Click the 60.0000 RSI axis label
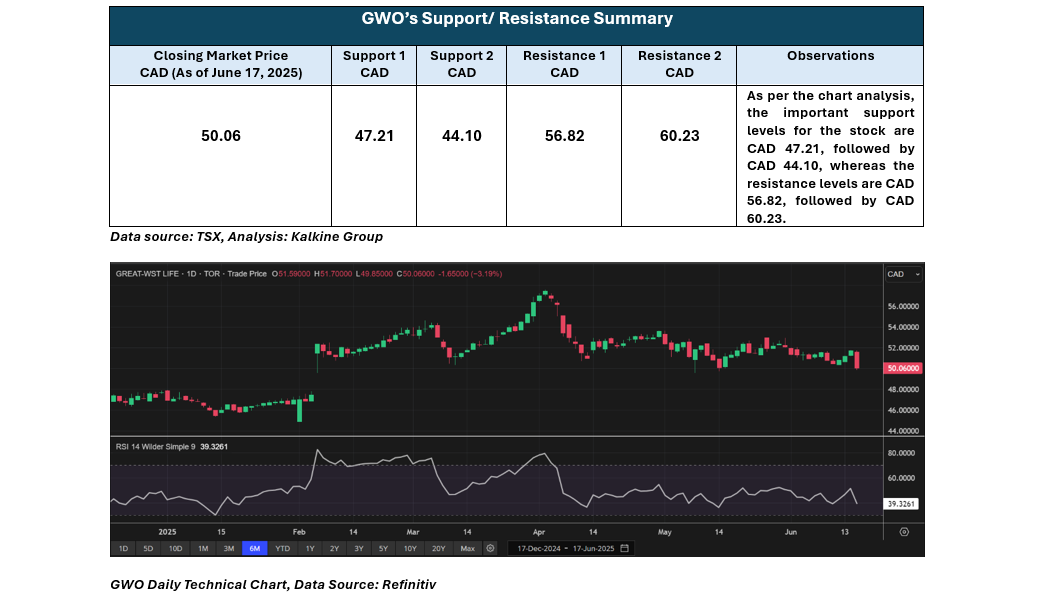Image resolution: width=1044 pixels, height=596 pixels. pos(902,478)
